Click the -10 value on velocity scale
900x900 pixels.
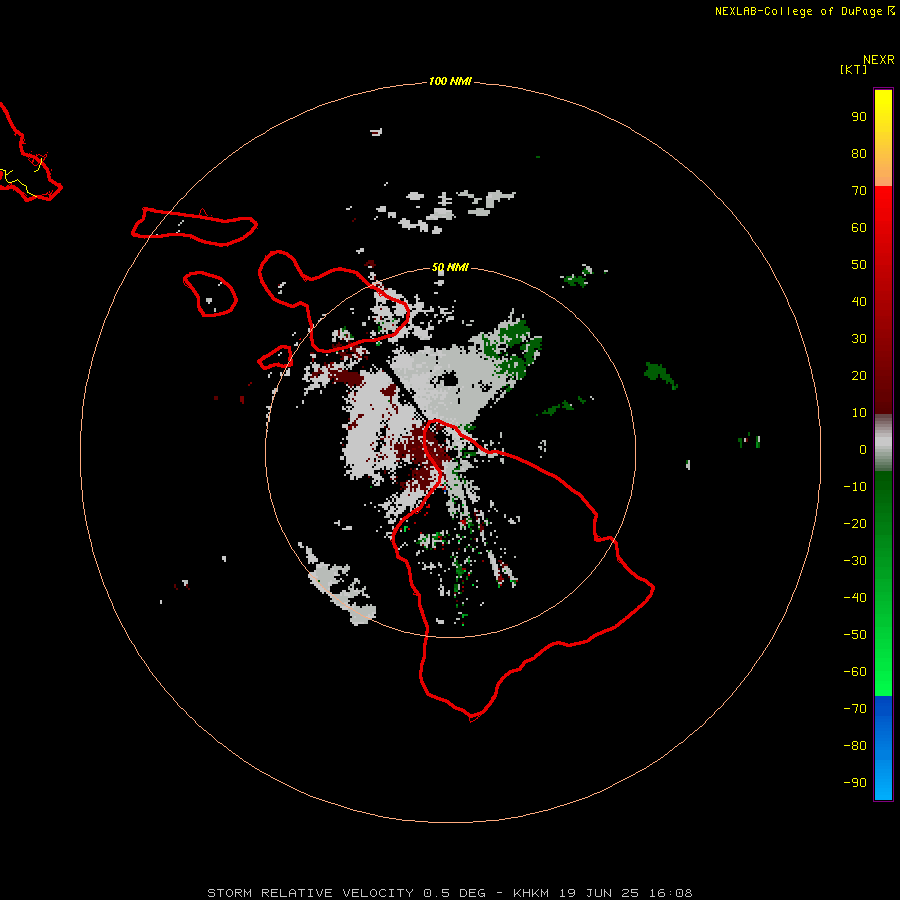click(855, 487)
